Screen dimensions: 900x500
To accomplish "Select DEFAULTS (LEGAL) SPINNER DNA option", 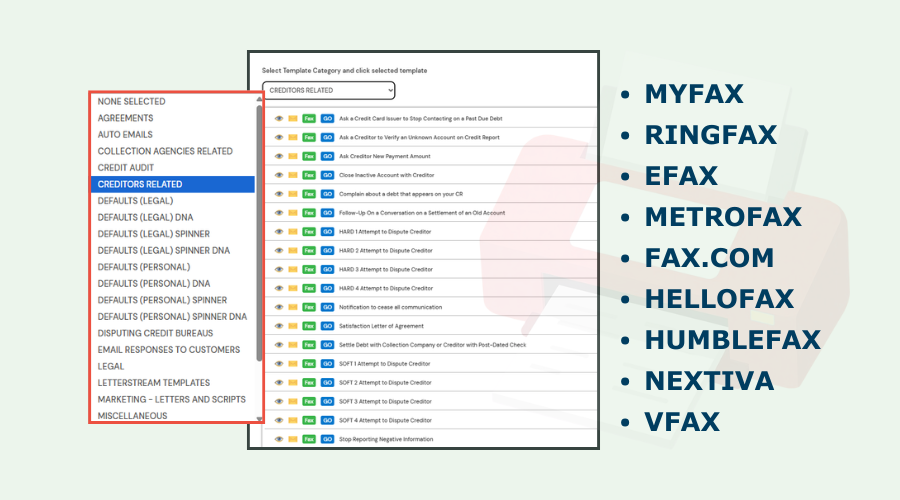I will point(173,251).
